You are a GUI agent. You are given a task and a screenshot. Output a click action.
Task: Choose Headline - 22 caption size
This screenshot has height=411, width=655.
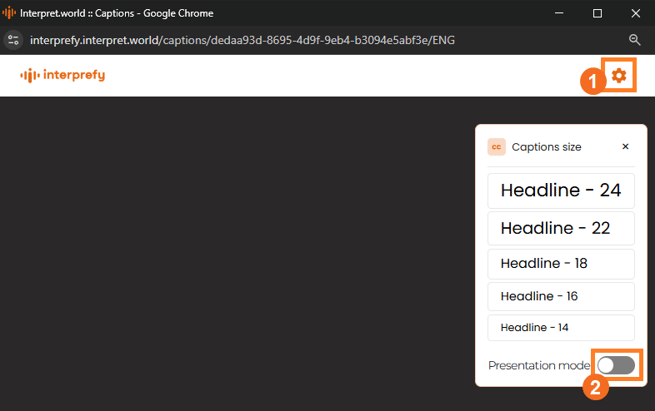click(561, 228)
